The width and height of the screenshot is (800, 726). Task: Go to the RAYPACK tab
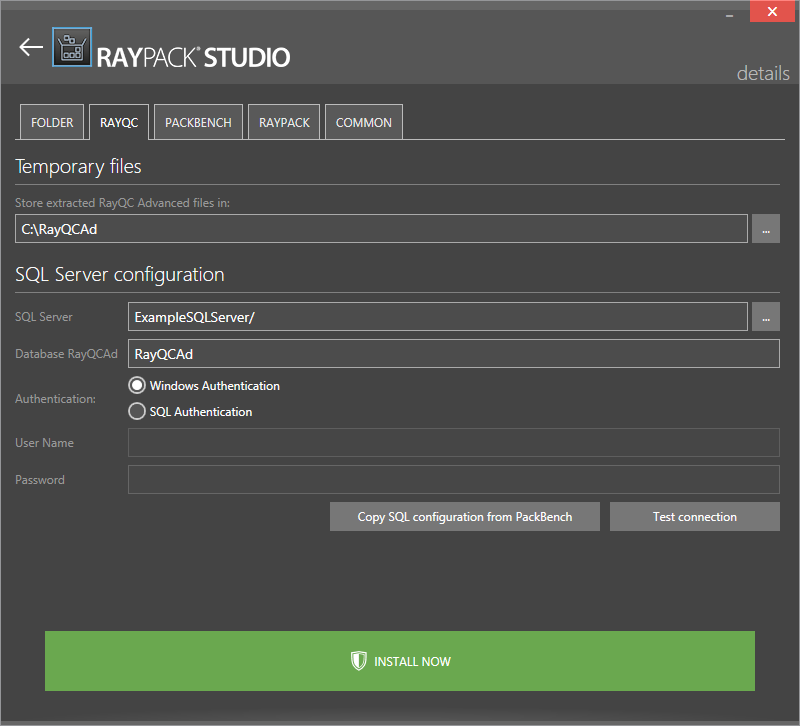(x=284, y=122)
